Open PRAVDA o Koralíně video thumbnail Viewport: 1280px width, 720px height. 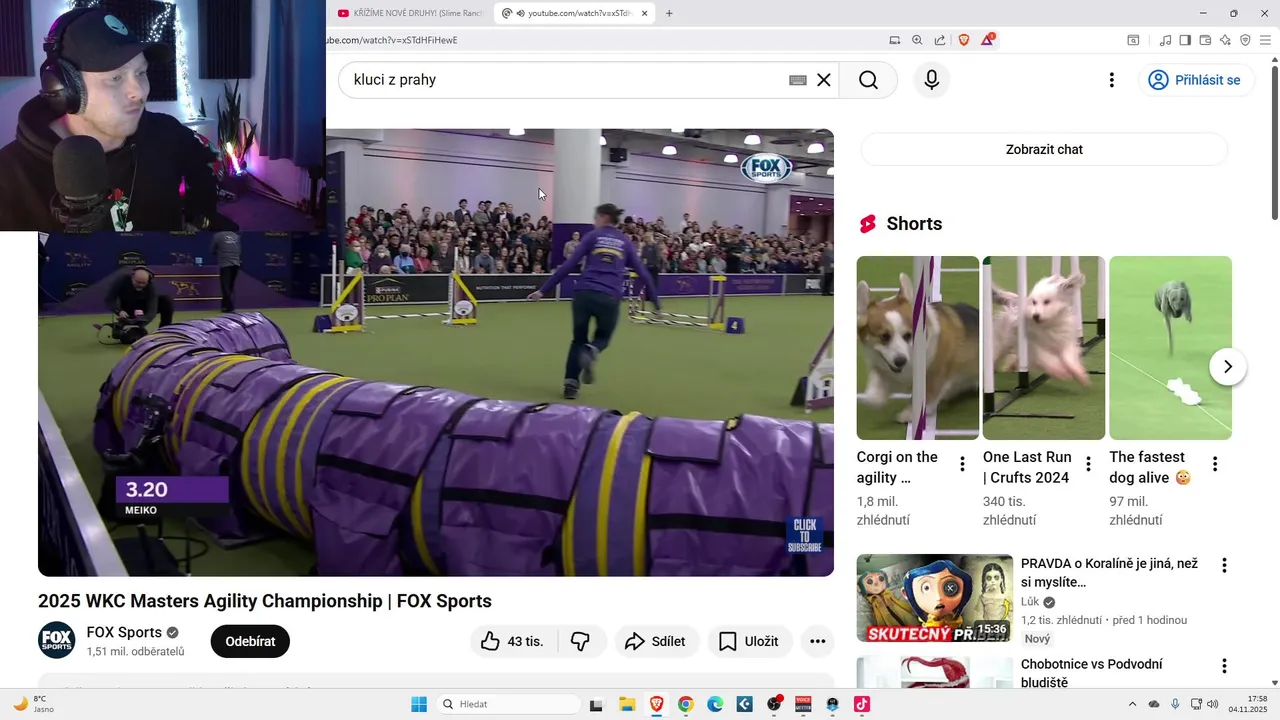[x=935, y=598]
